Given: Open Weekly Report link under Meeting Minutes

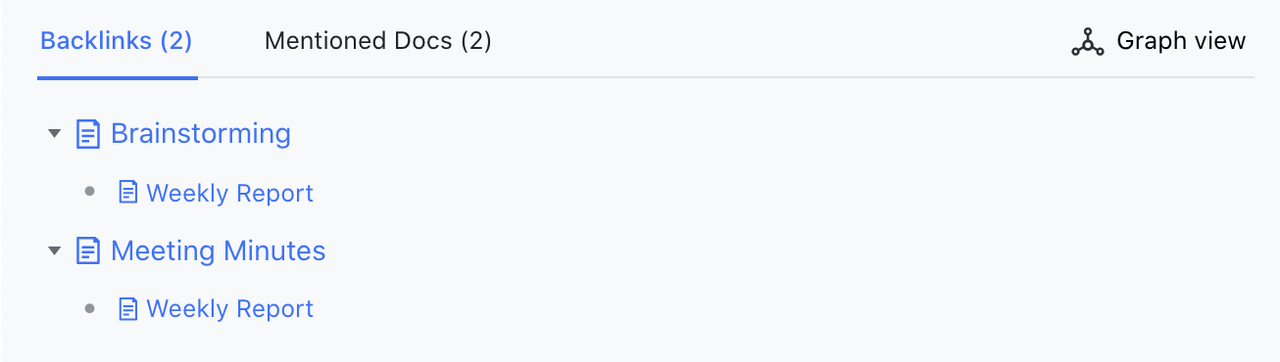Looking at the screenshot, I should (x=230, y=310).
